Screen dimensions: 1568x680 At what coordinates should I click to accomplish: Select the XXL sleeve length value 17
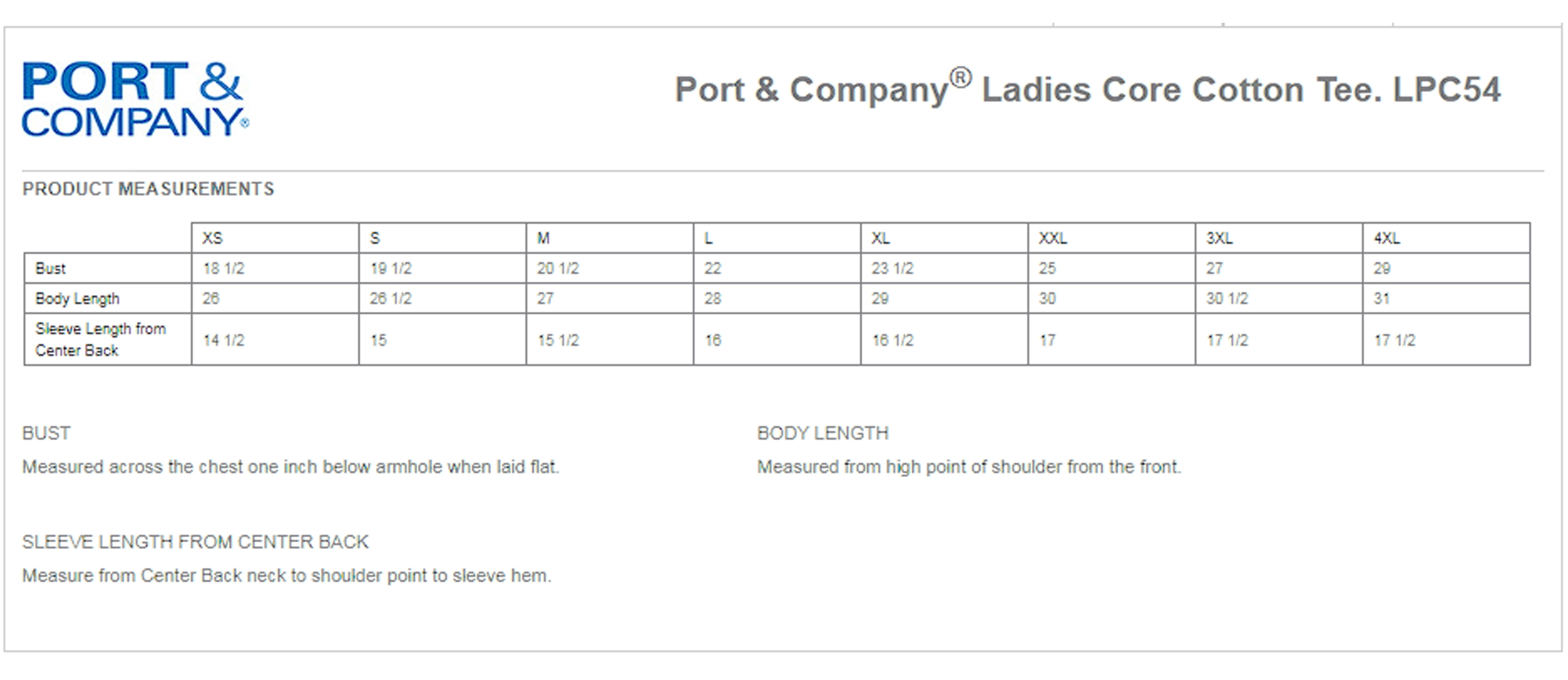[1047, 340]
